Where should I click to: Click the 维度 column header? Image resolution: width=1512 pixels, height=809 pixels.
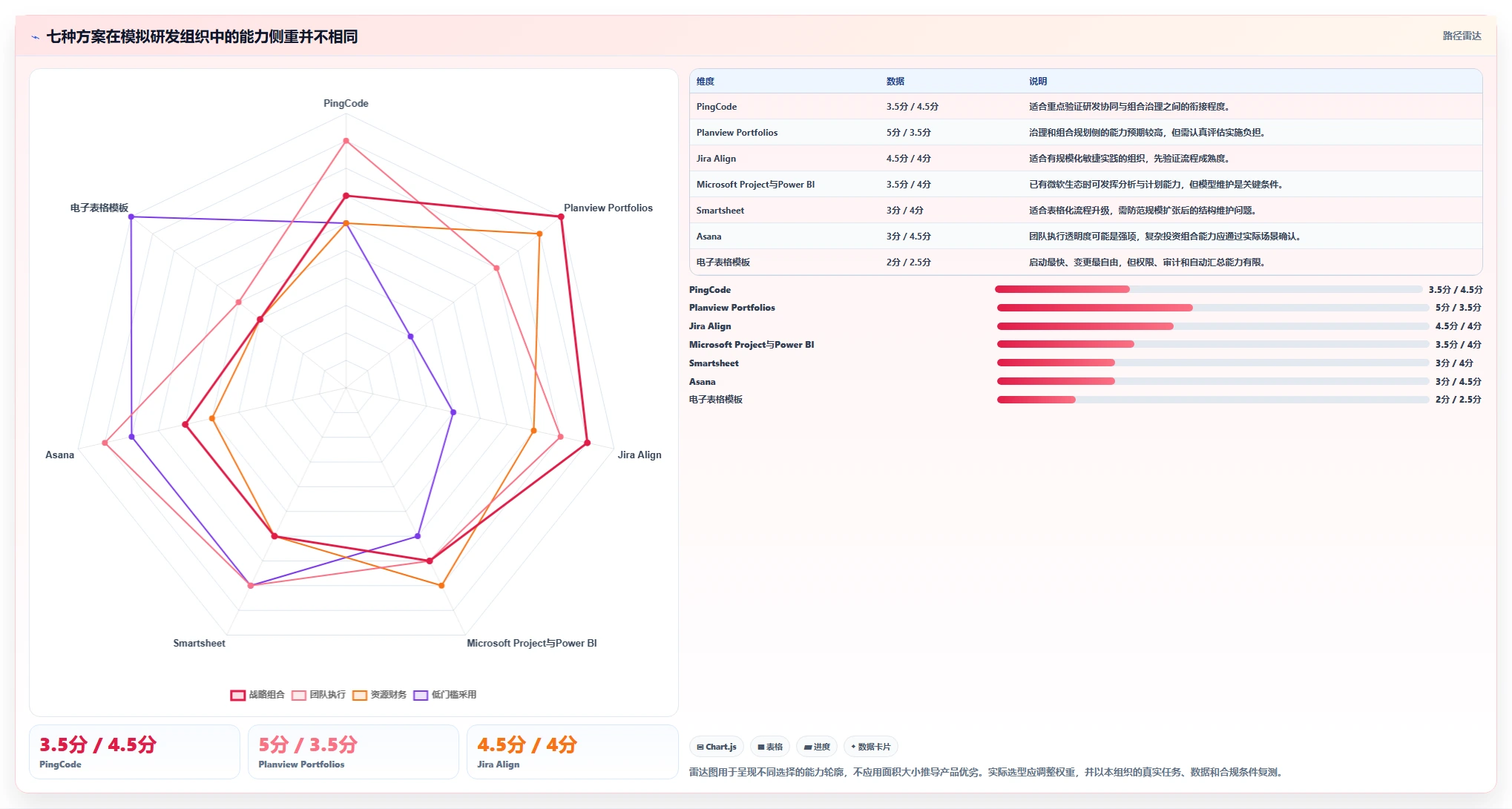coord(706,82)
